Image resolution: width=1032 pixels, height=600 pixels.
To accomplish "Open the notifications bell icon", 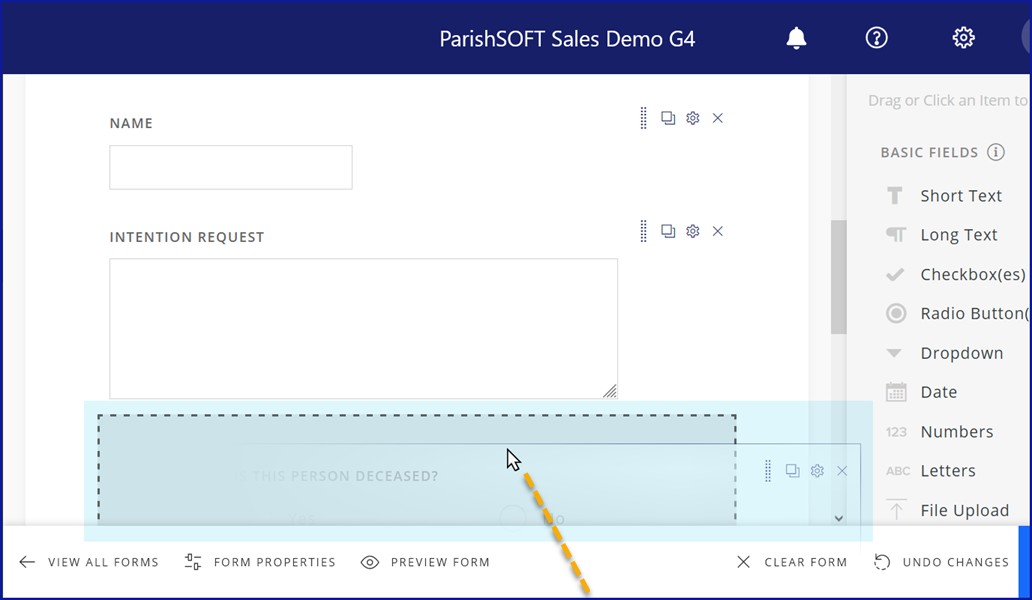I will coord(796,38).
